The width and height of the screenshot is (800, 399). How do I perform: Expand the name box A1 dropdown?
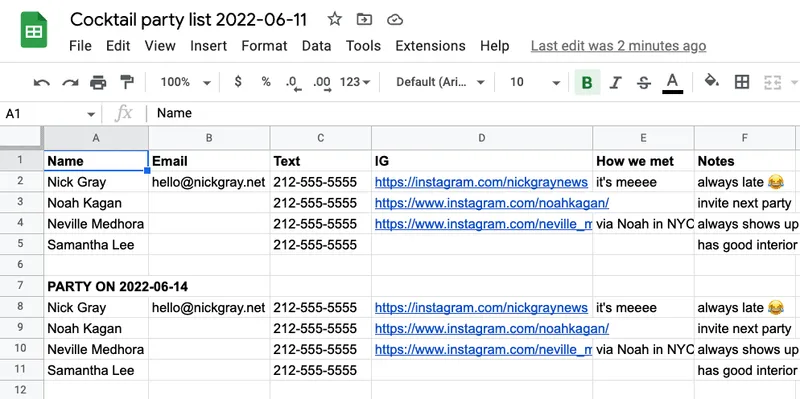coord(91,114)
